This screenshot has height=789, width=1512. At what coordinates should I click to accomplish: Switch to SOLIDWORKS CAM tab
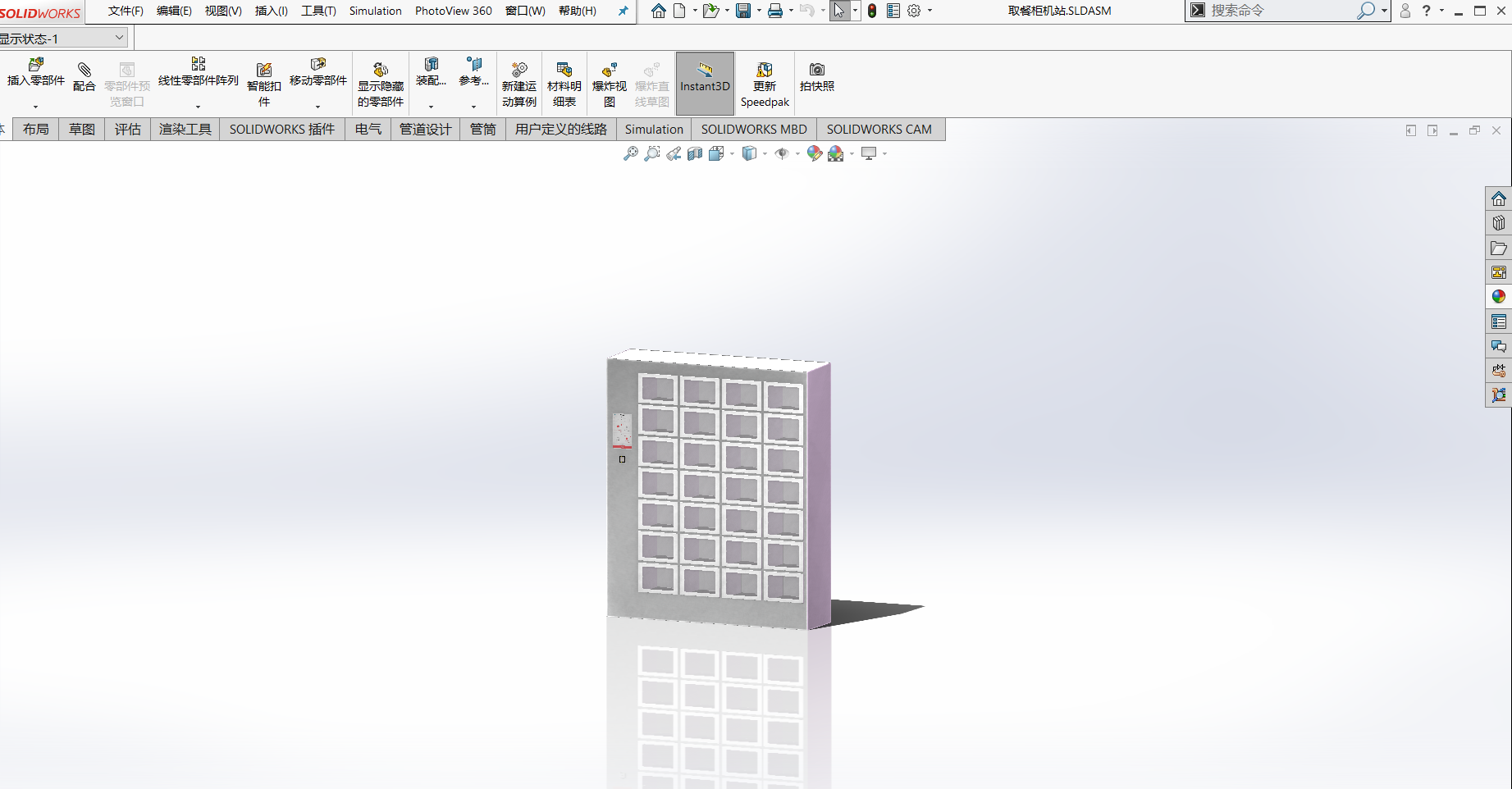879,130
